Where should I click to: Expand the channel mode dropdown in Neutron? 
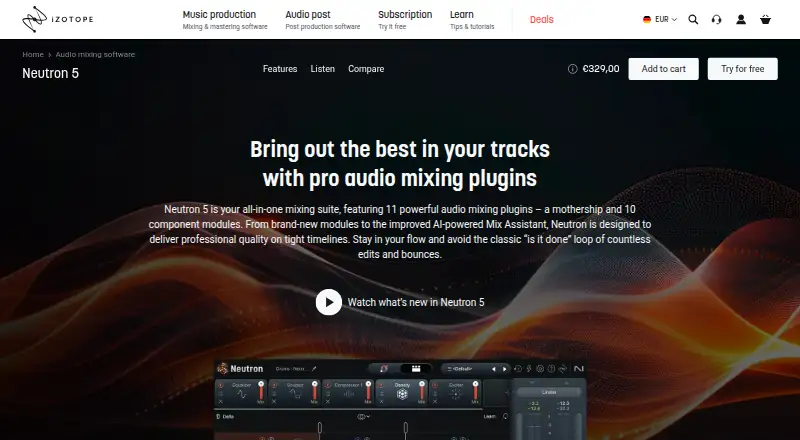tap(363, 417)
